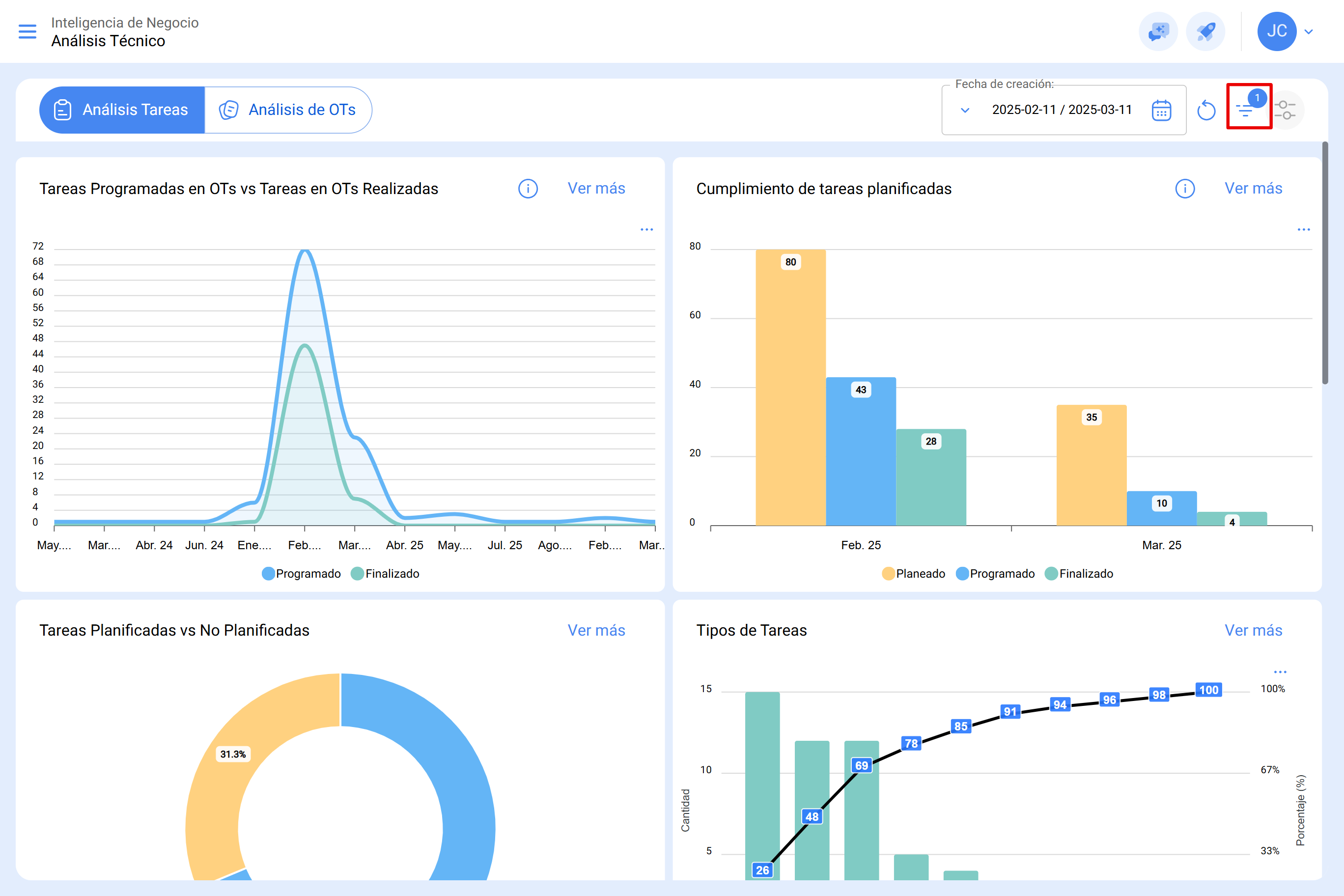
Task: Click the date range 2025-02-11 / 2025-03-11 field
Action: [x=1062, y=110]
